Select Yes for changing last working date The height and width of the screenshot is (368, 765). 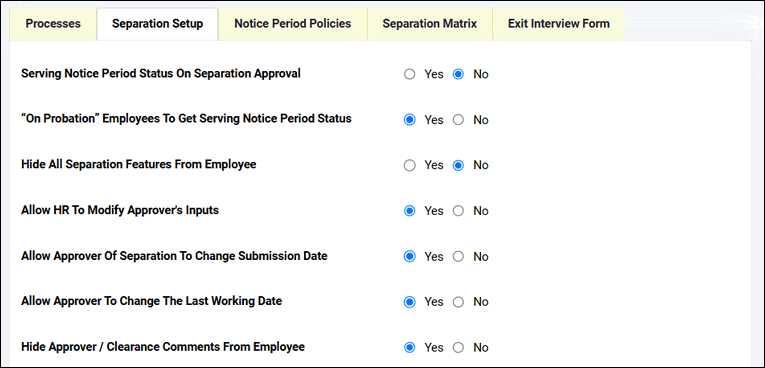coord(410,302)
